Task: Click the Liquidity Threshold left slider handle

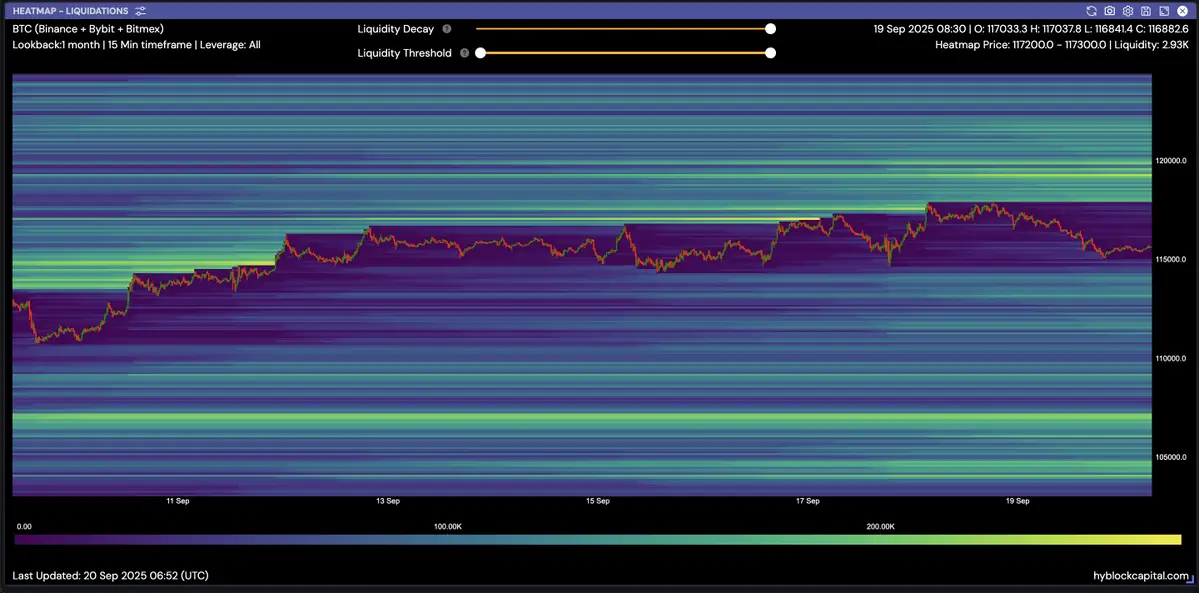Action: [480, 53]
